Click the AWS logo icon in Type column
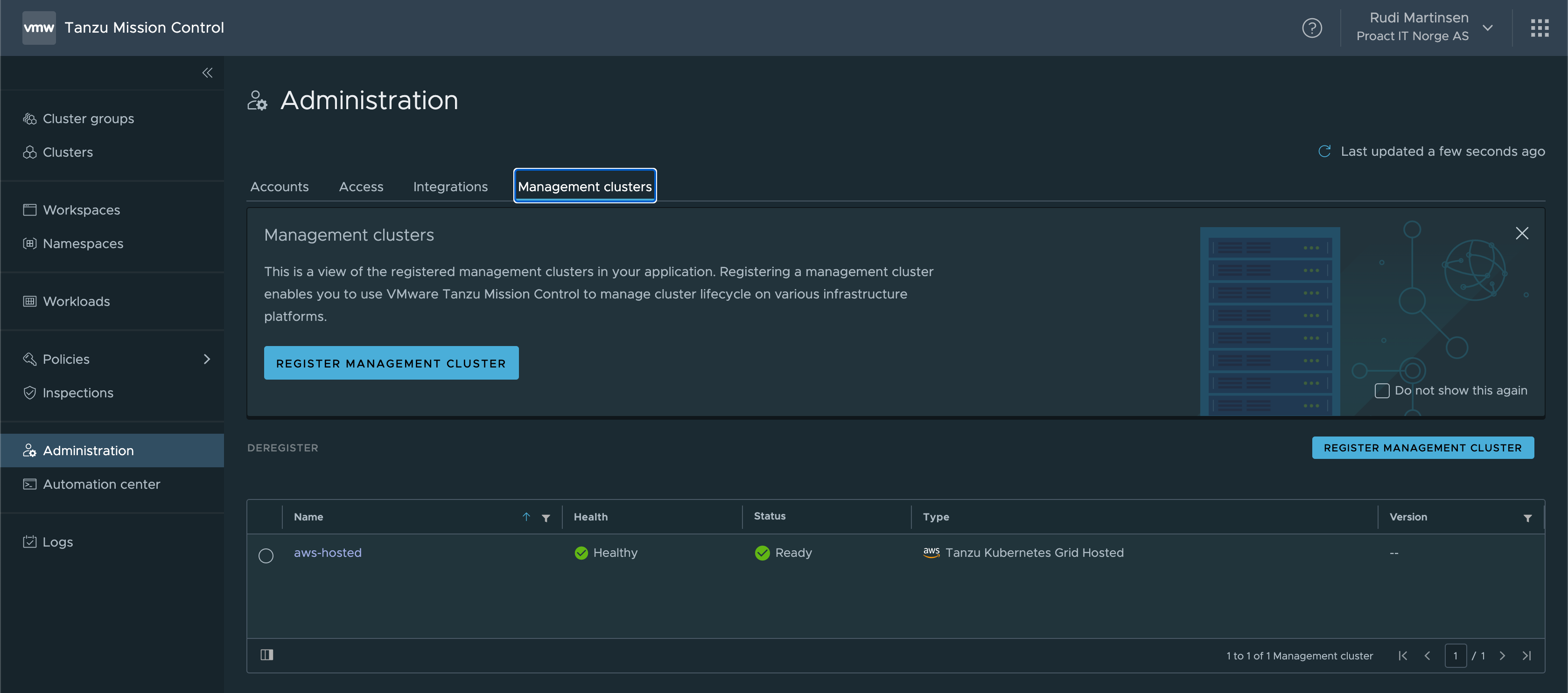 931,552
